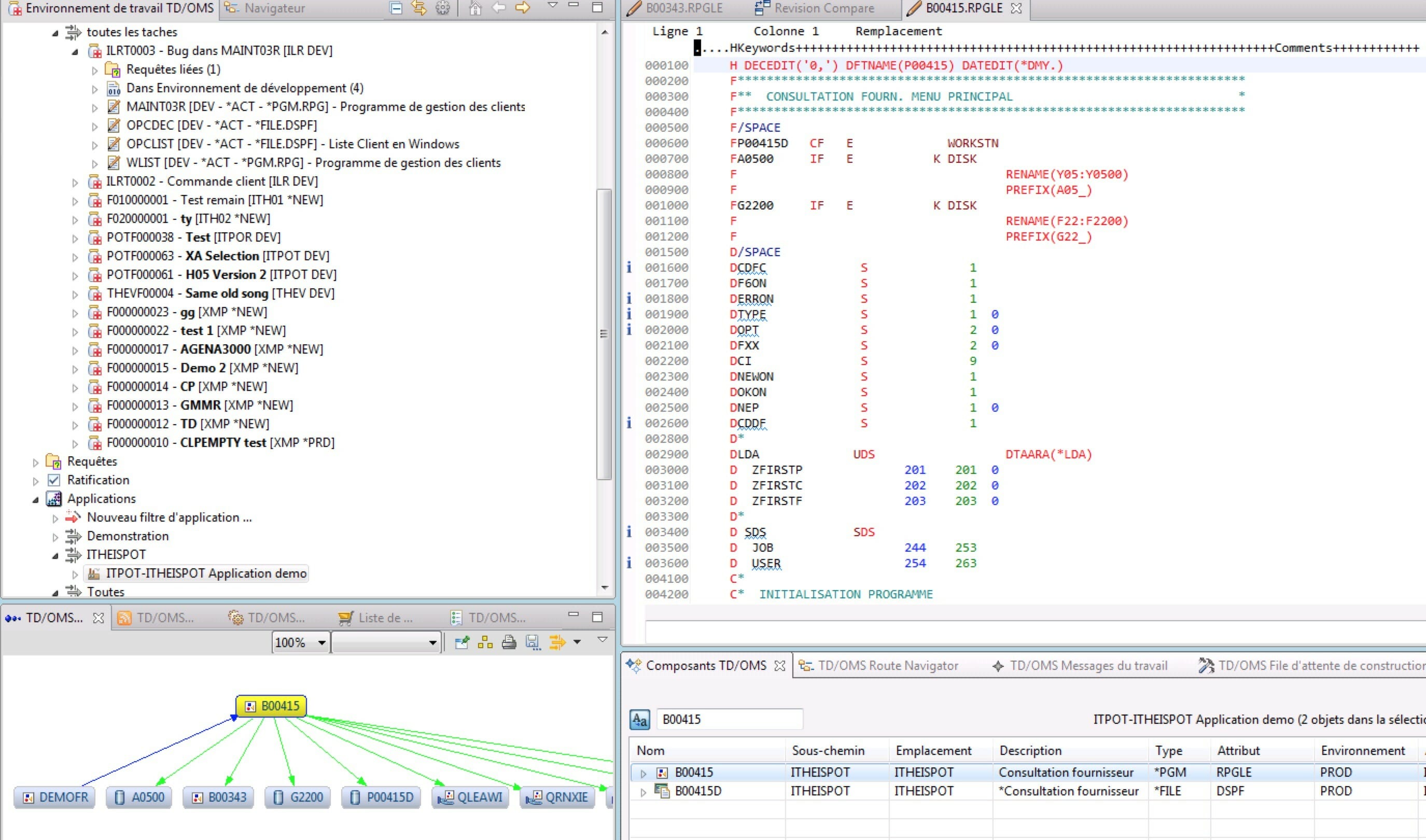Click the Ratification checkbox icon
1426x840 pixels.
tap(54, 480)
